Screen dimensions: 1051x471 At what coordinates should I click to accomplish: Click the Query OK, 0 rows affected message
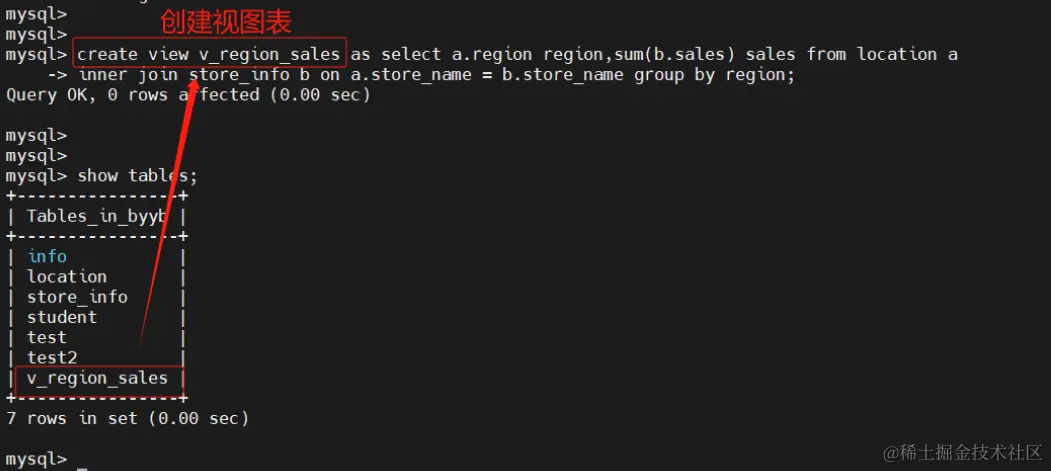coord(188,95)
